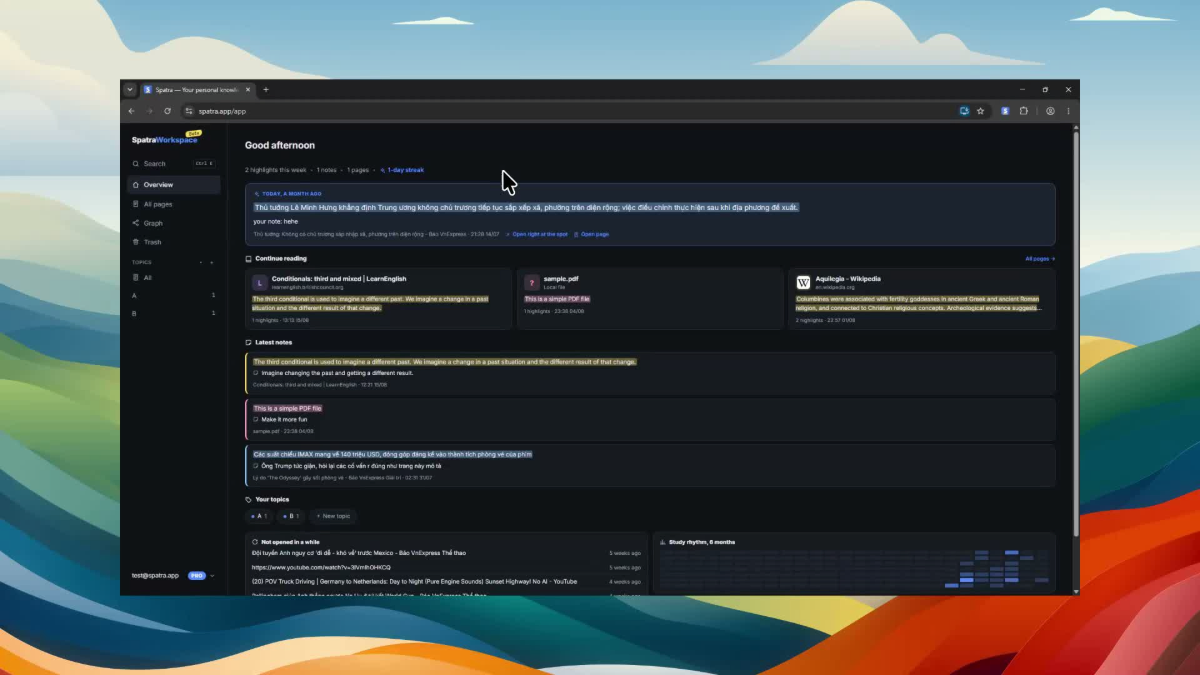Select topic A in the sidebar
Viewport: 1200px width, 675px height.
[173, 296]
